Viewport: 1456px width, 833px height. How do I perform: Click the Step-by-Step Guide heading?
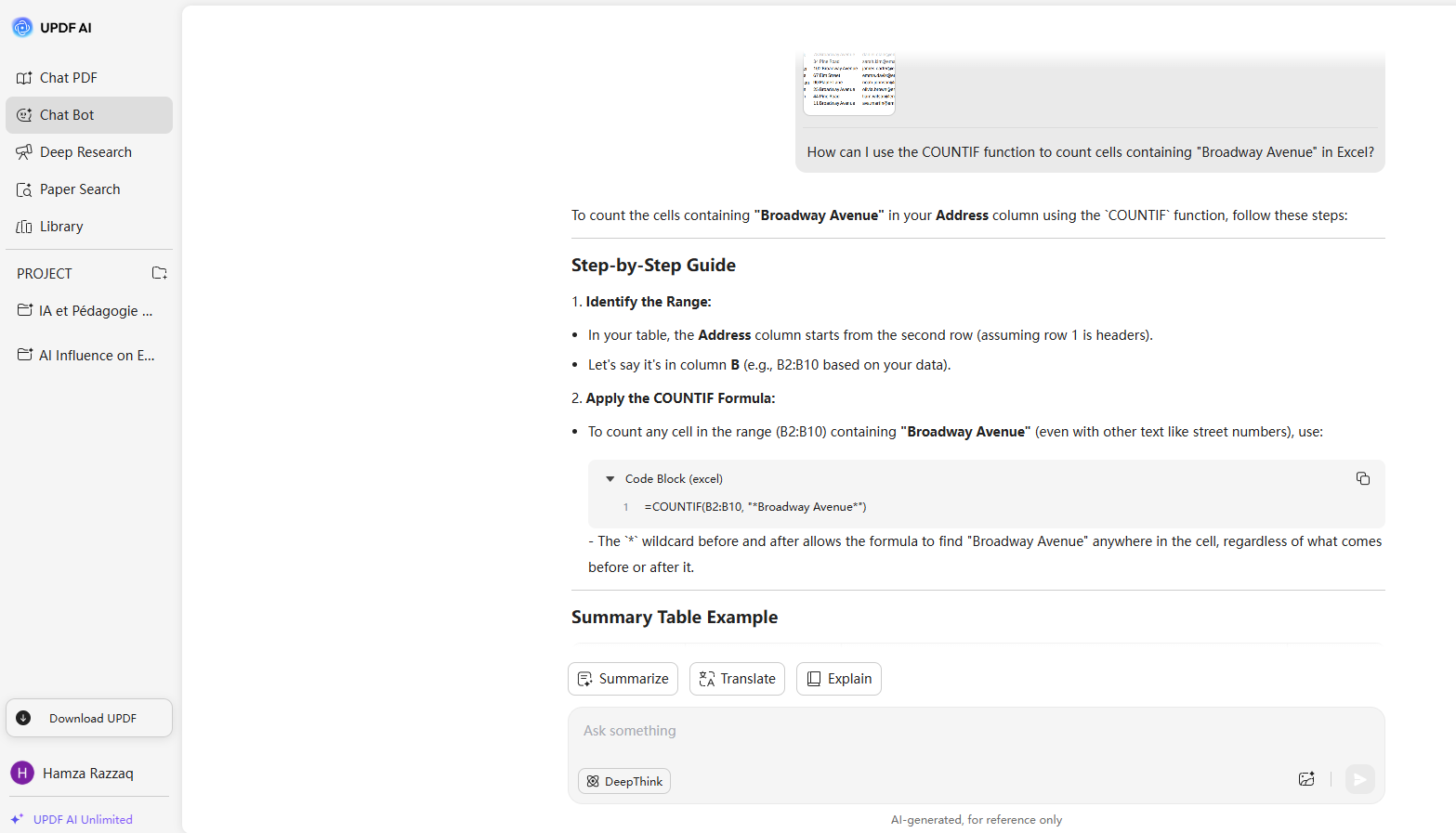click(x=653, y=266)
